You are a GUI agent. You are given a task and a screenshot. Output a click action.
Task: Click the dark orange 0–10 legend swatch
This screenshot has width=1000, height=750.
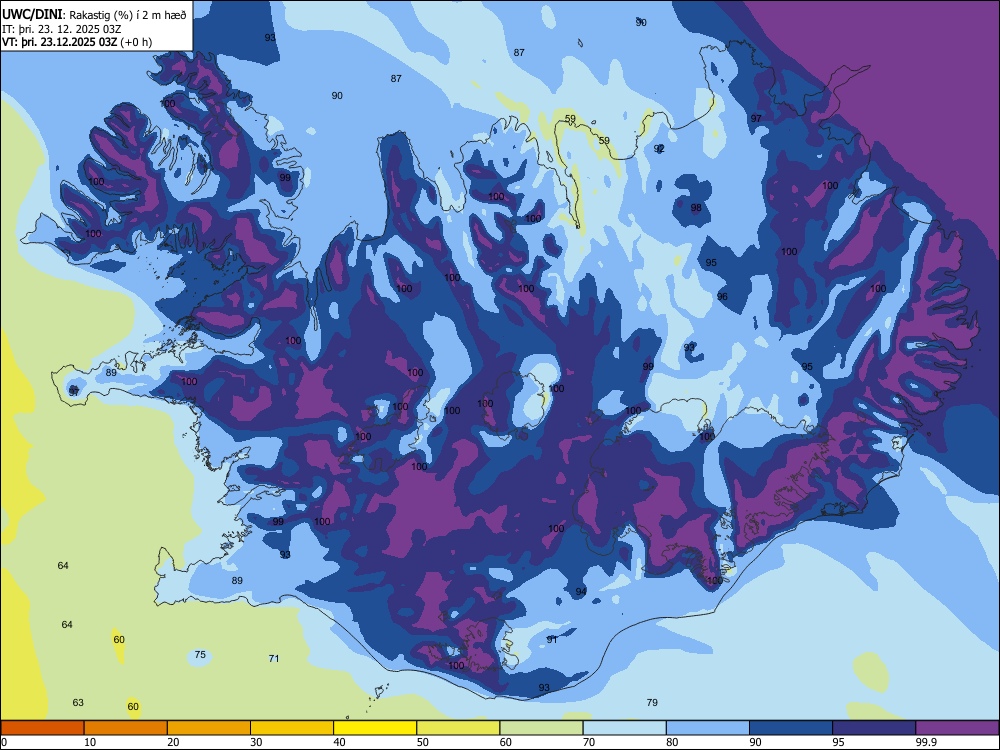click(x=42, y=728)
